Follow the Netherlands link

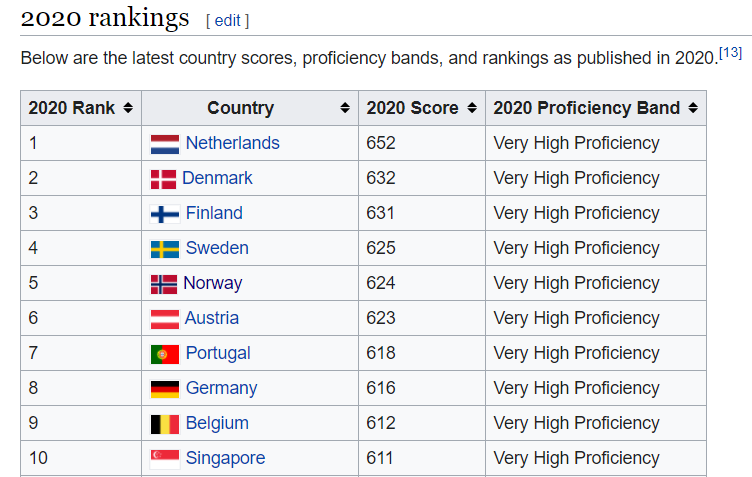233,143
